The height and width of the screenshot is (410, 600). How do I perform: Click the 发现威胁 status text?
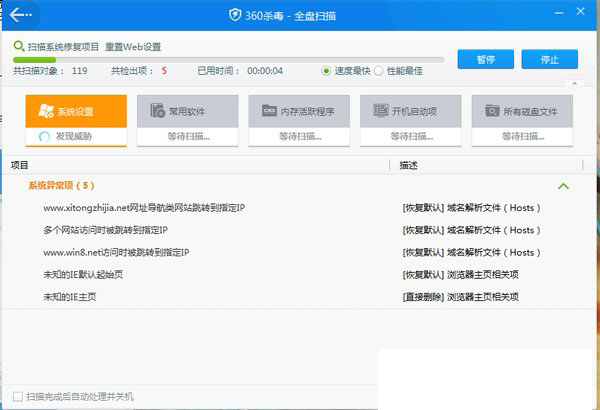(74, 136)
